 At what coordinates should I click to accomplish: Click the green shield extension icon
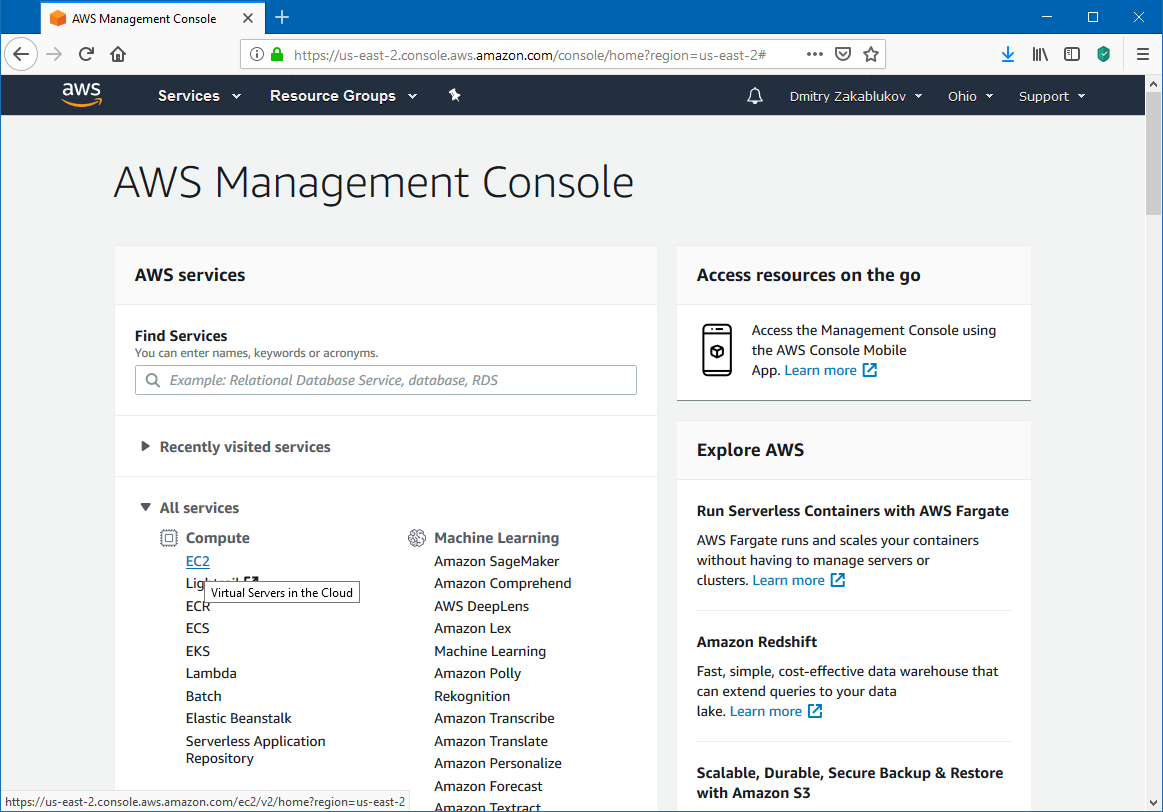[1104, 54]
